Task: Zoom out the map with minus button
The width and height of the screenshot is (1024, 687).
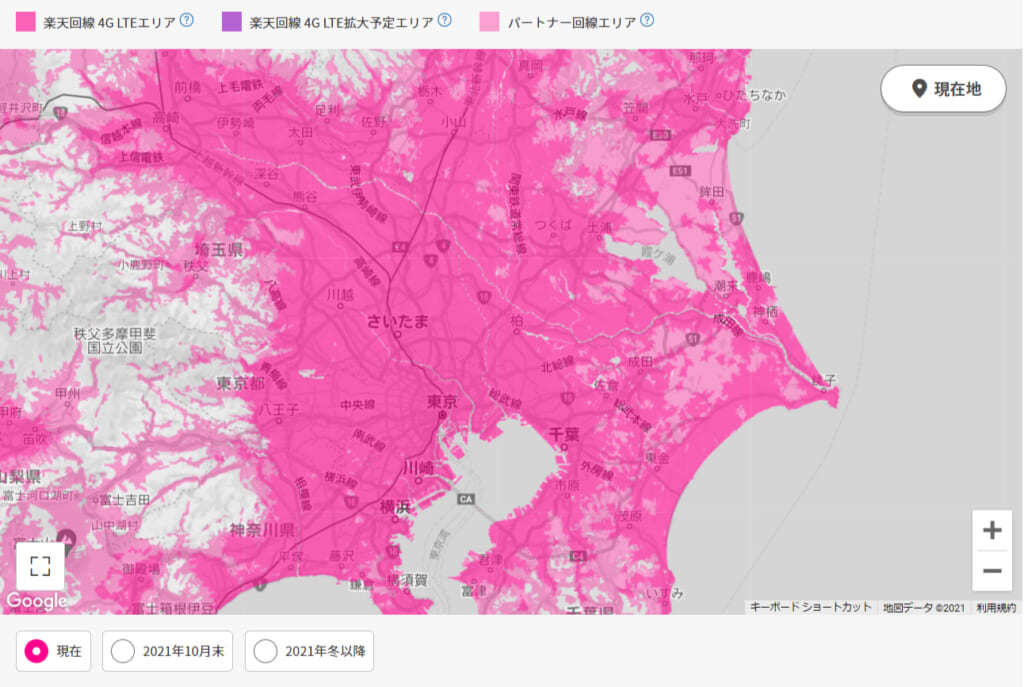Action: tap(992, 571)
